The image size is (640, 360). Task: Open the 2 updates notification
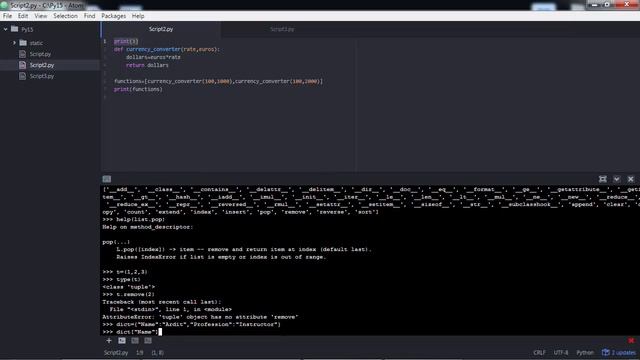point(619,353)
